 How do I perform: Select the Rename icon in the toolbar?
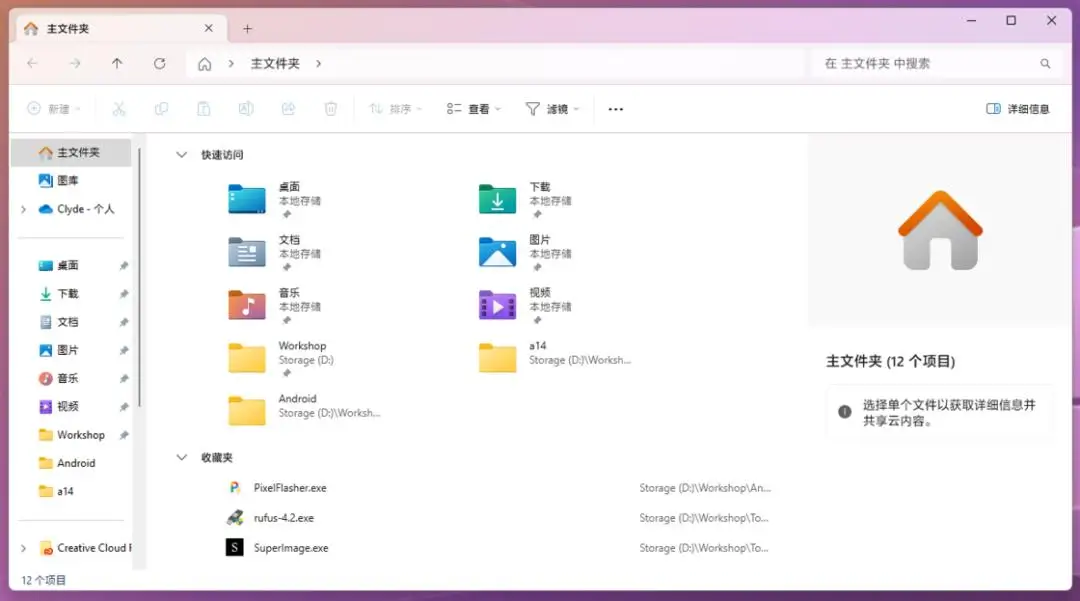(245, 108)
